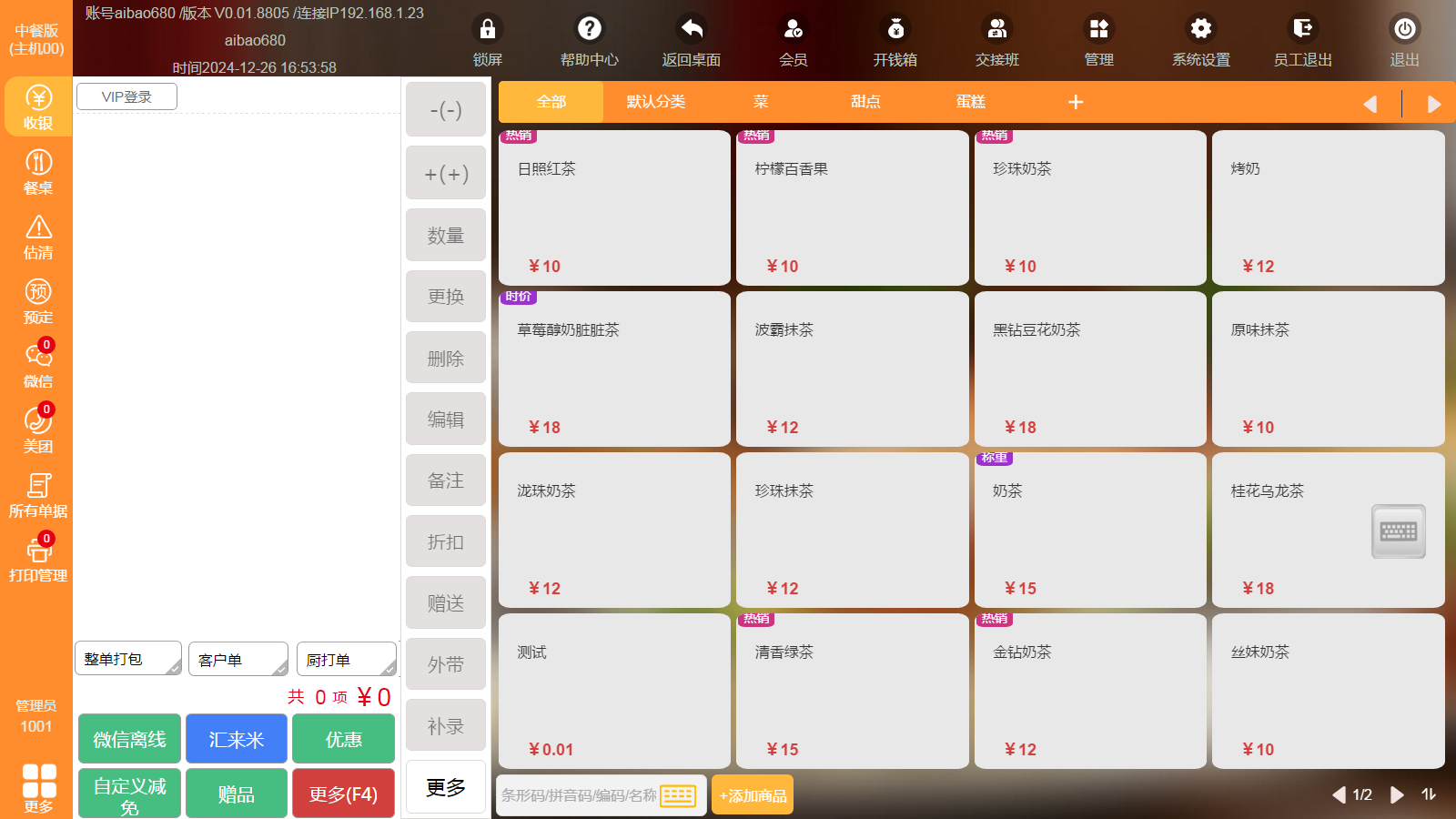Switch to the 蛋糕 category tab

[971, 102]
